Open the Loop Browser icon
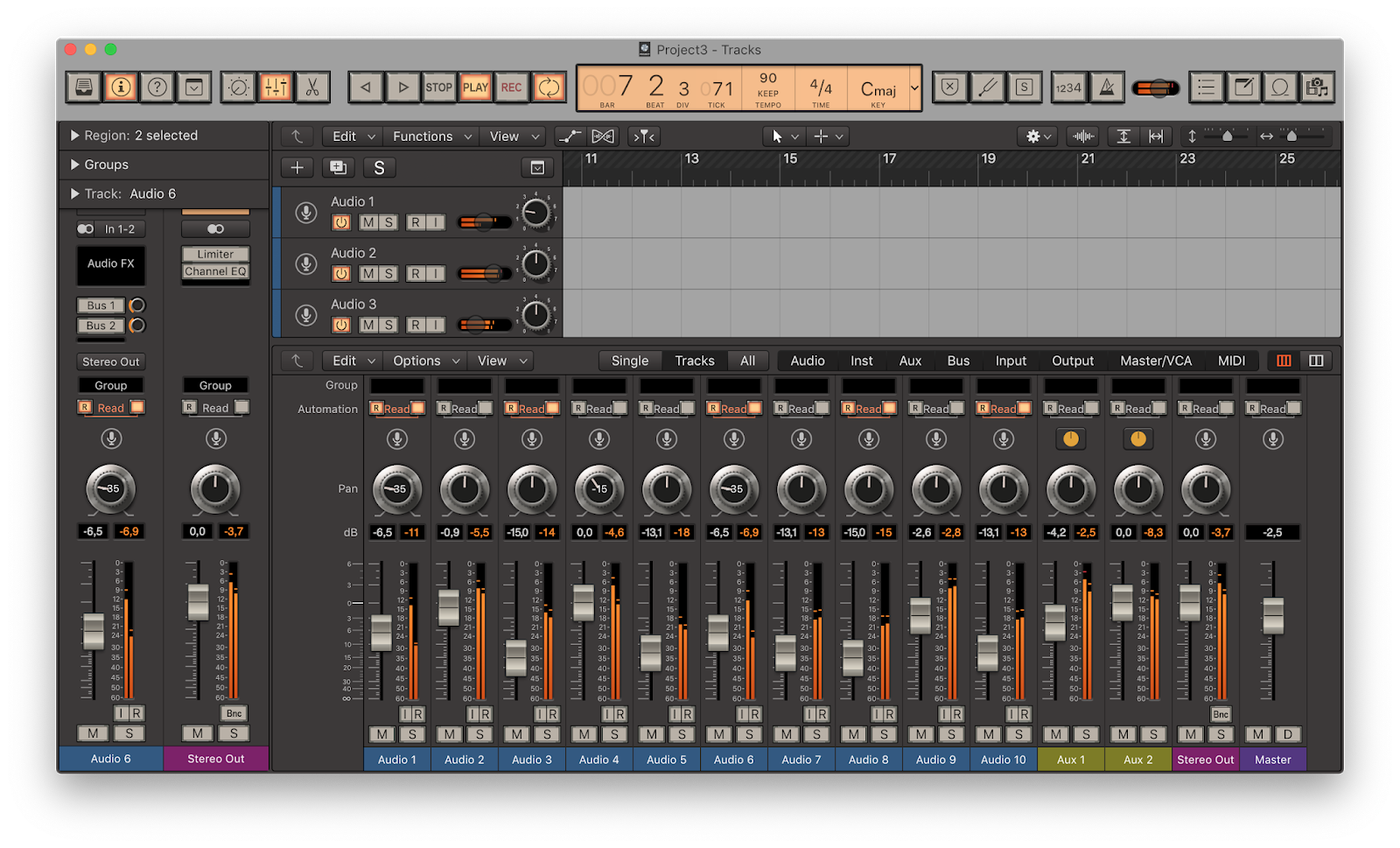Screen dimensions: 1400x848 click(x=1280, y=87)
